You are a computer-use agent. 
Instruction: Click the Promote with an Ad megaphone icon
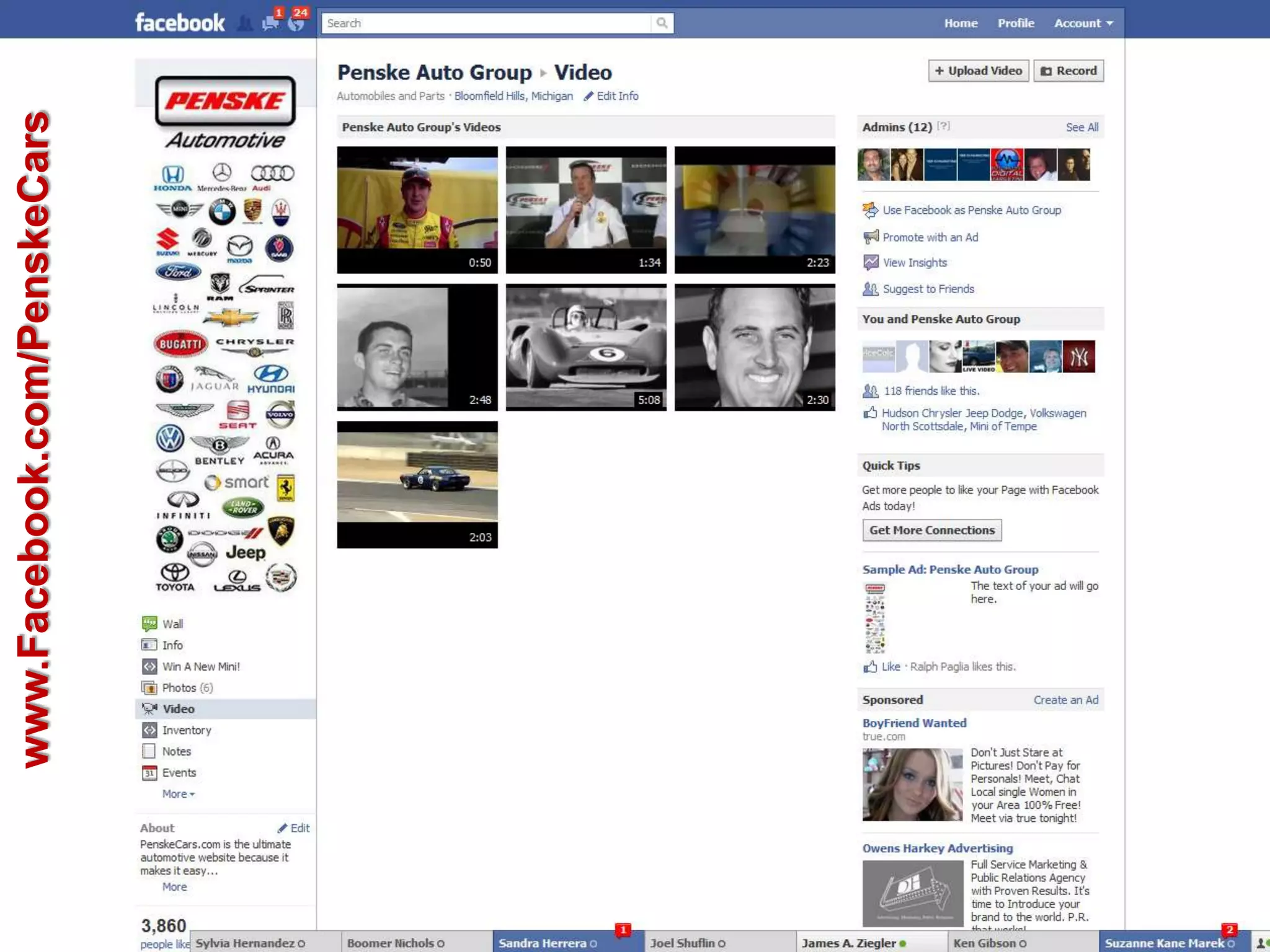click(871, 237)
